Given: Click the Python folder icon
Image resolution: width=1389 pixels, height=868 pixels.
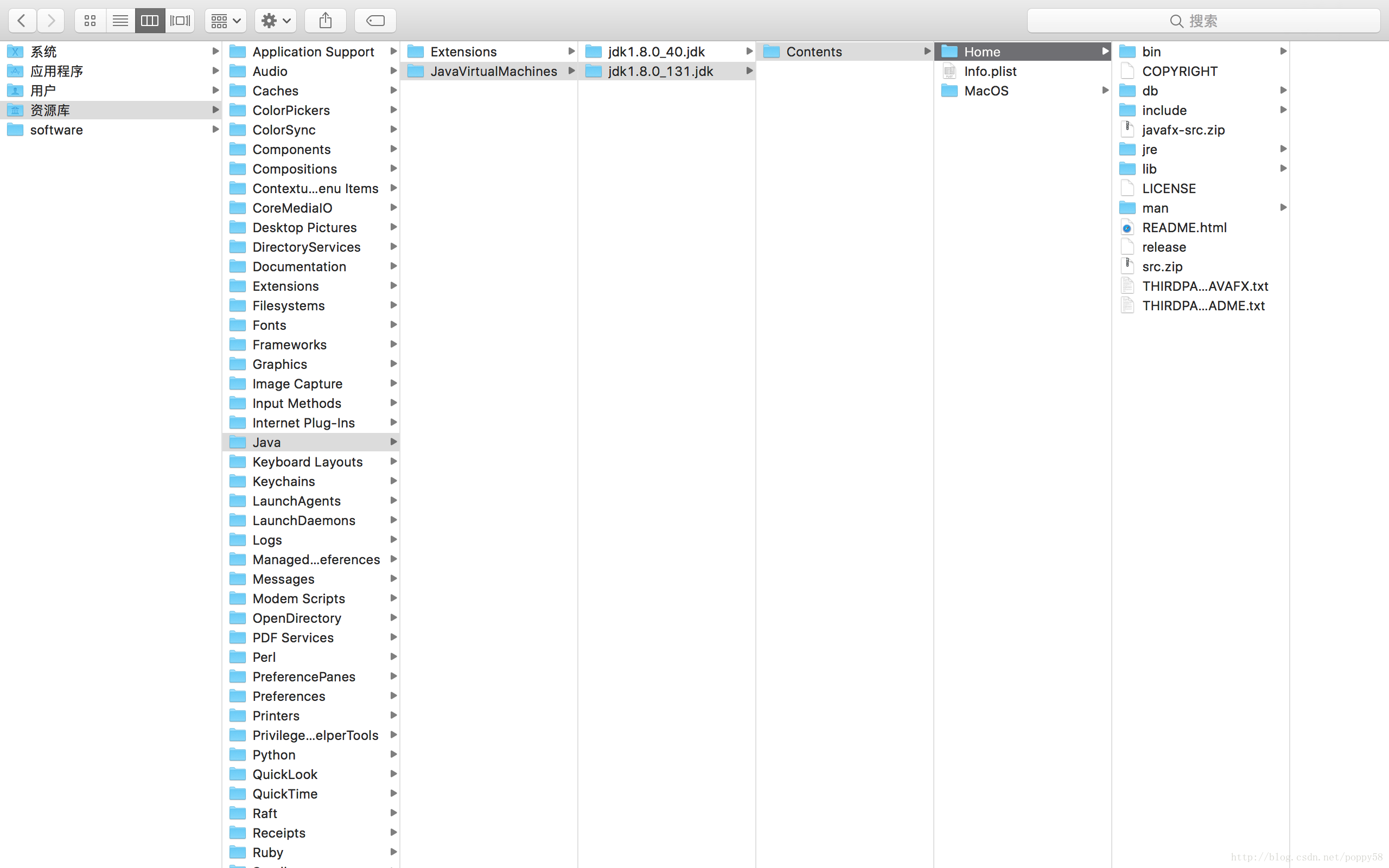Looking at the screenshot, I should (238, 754).
